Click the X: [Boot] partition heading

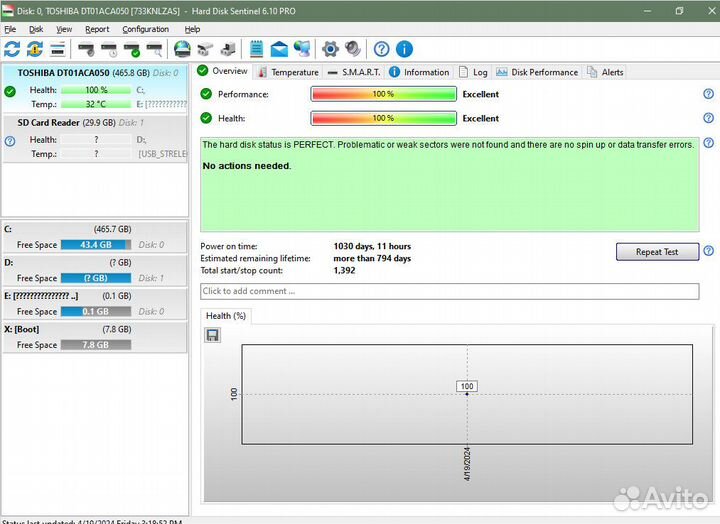click(x=22, y=329)
